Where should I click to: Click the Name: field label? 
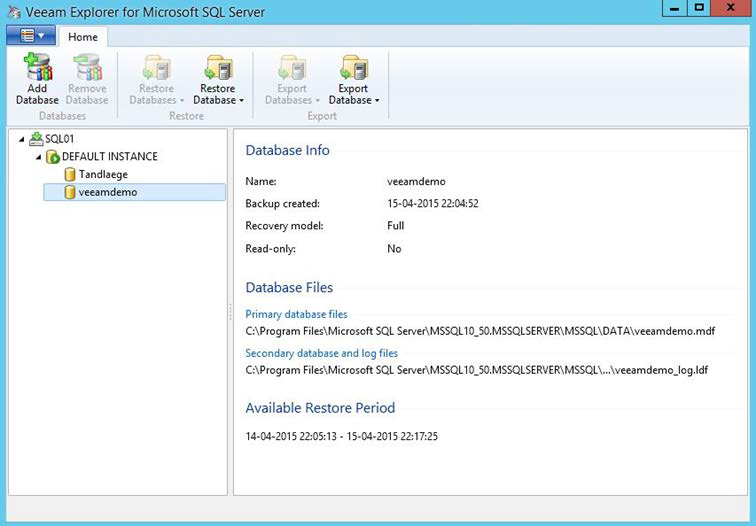point(261,182)
